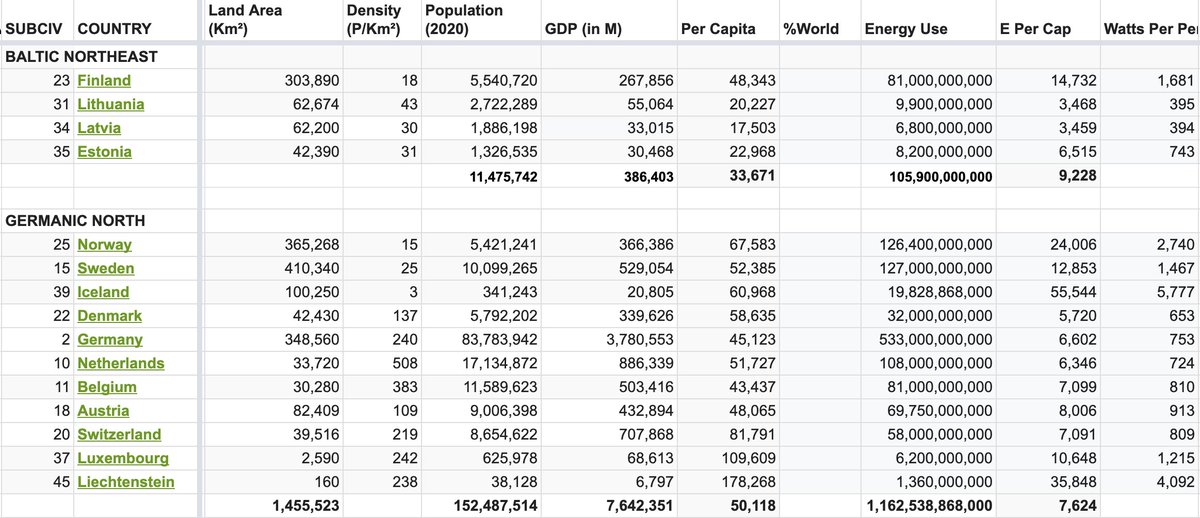Screen dimensions: 1200x518
Task: Follow the Denmark country link
Action: click(x=109, y=316)
